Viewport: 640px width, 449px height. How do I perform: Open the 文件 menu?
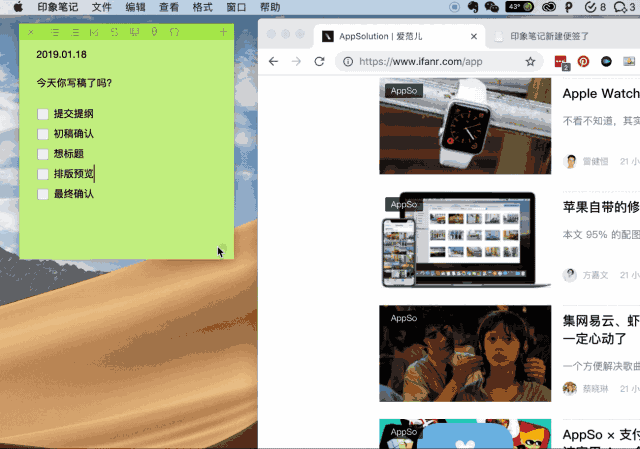tap(102, 7)
